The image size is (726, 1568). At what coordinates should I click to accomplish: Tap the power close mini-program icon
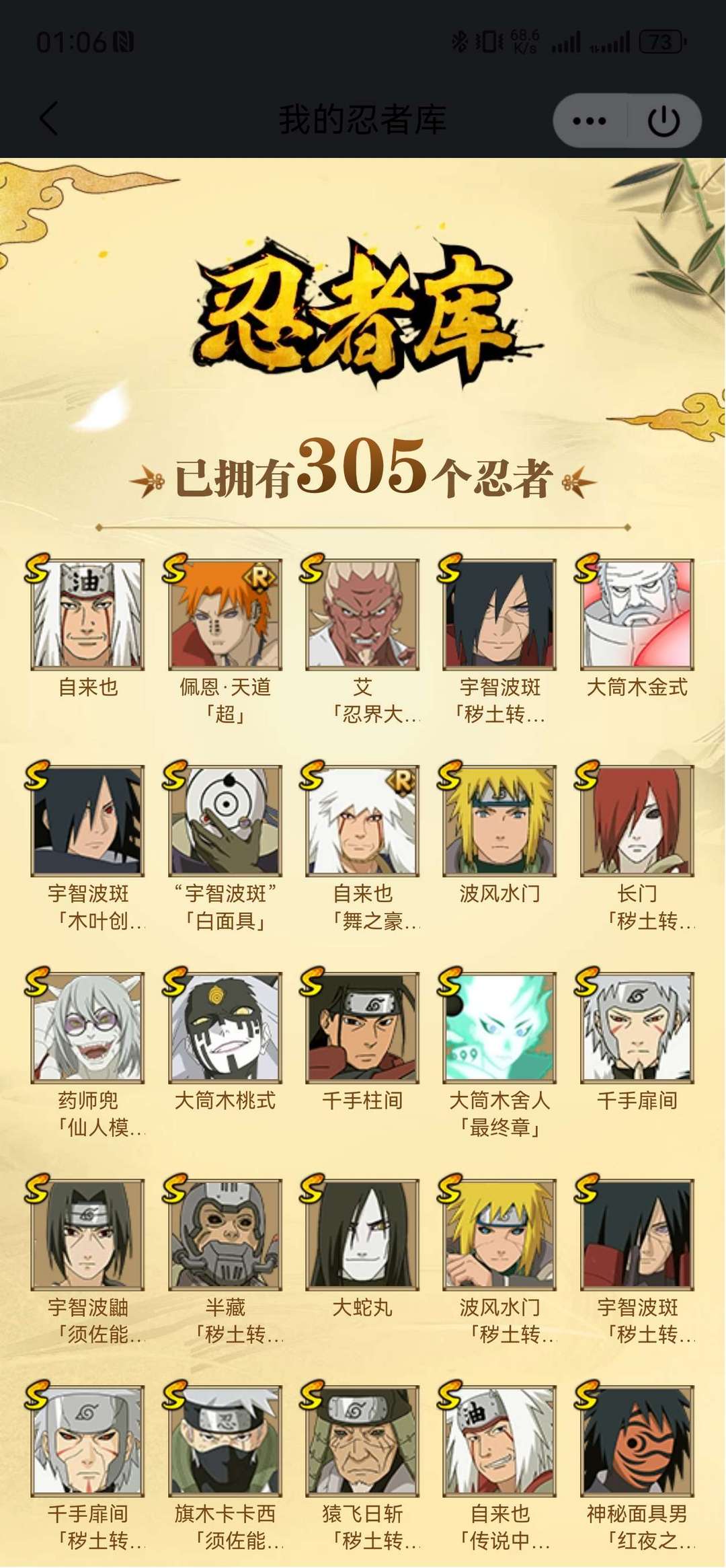[663, 121]
